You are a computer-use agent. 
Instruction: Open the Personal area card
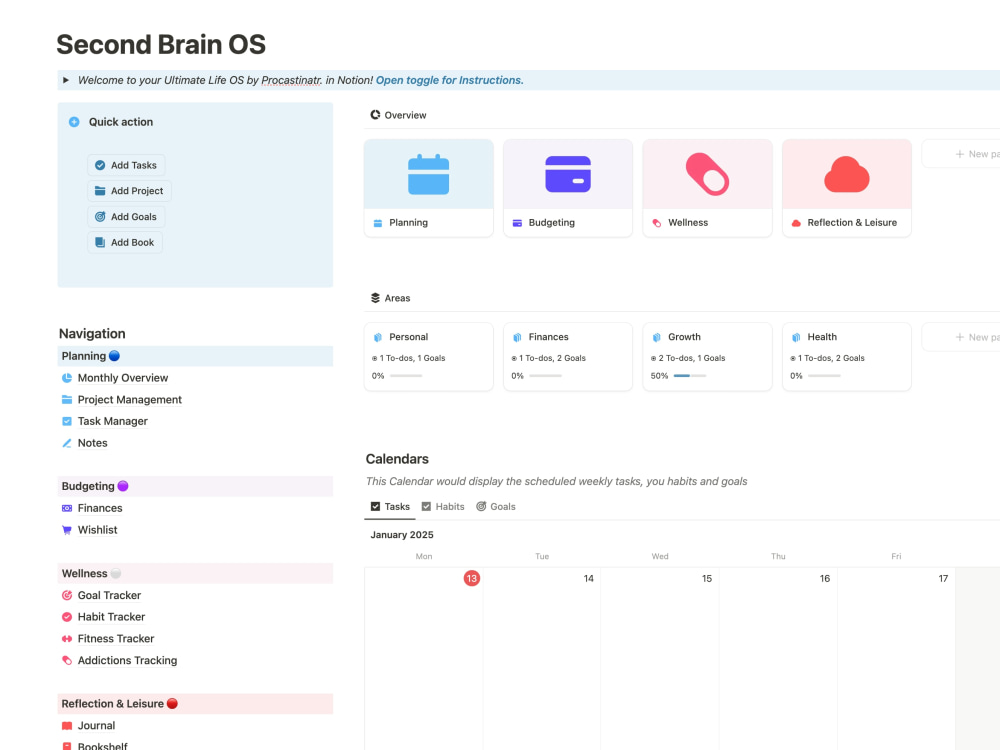click(x=429, y=357)
